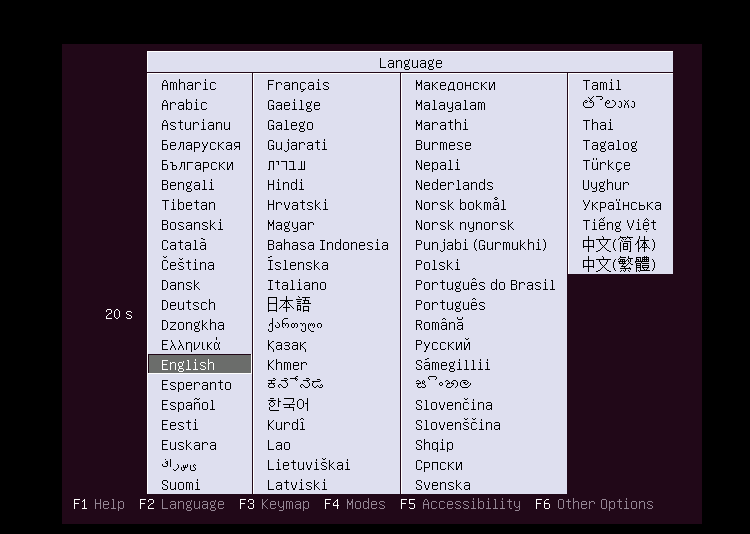This screenshot has width=750, height=534.
Task: Select the highlighted English language
Action: (199, 364)
